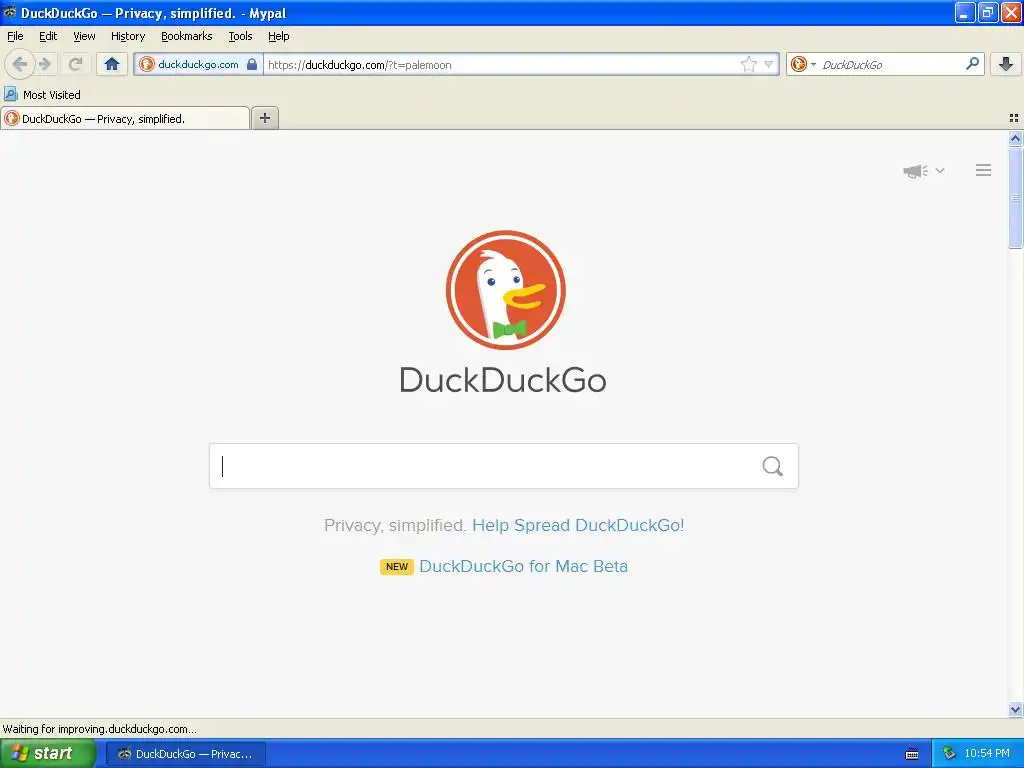Open the Most Visited bookmarks folder
Viewport: 1024px width, 768px height.
tap(42, 95)
